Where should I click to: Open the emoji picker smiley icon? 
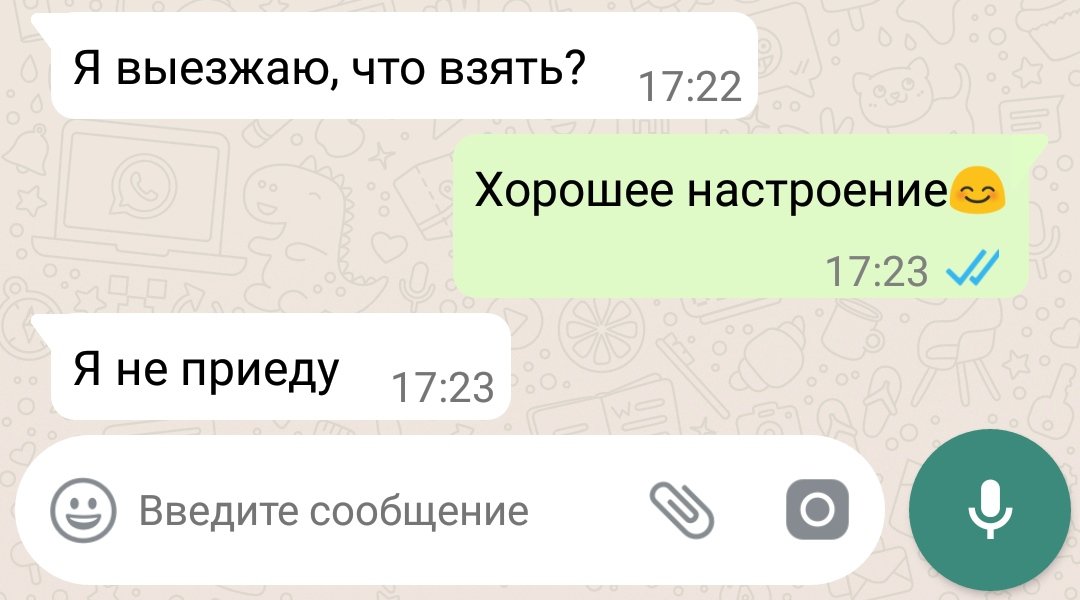coord(83,510)
